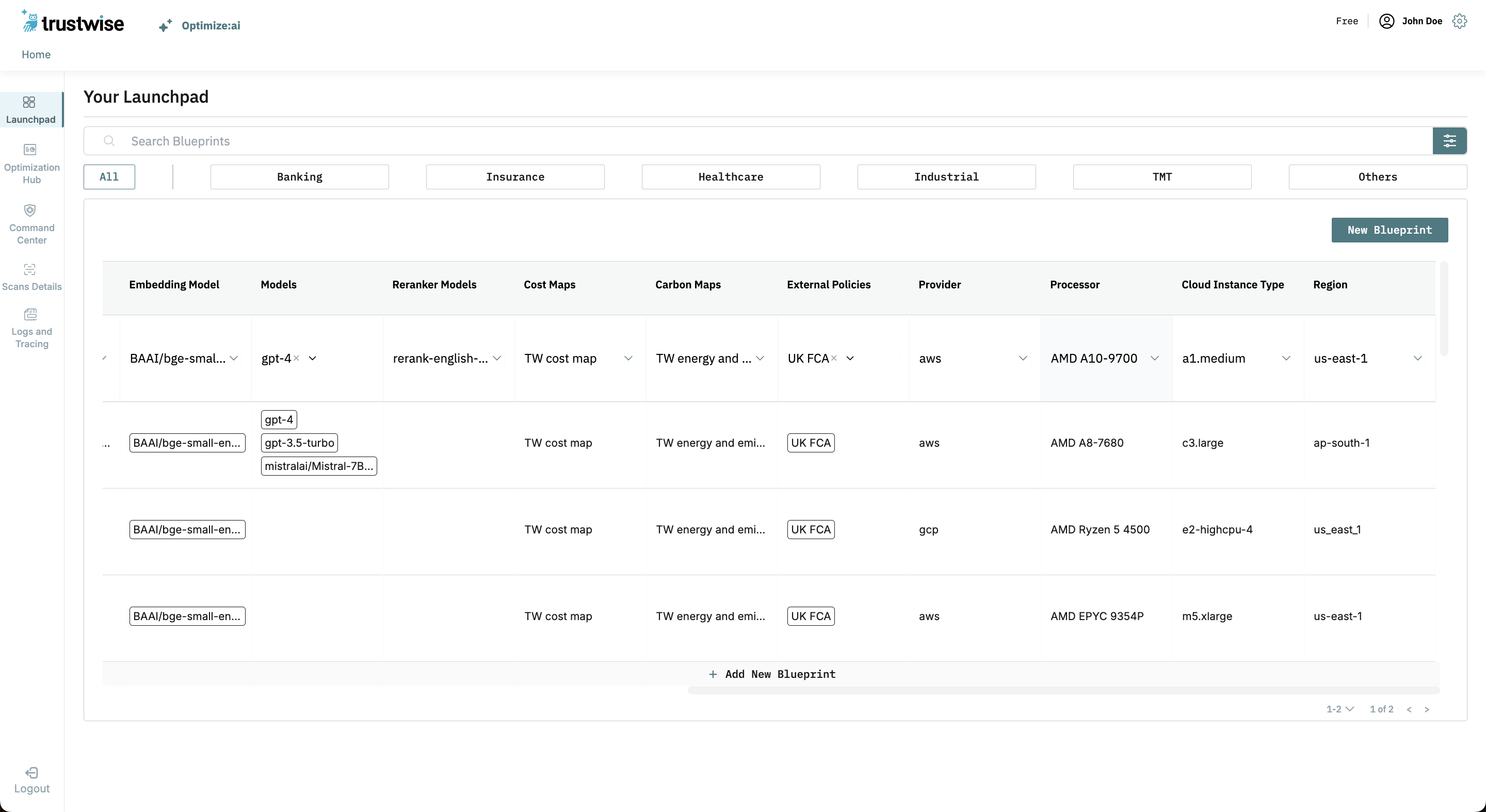
Task: Remove gpt-4 tag from Models field
Action: (296, 358)
